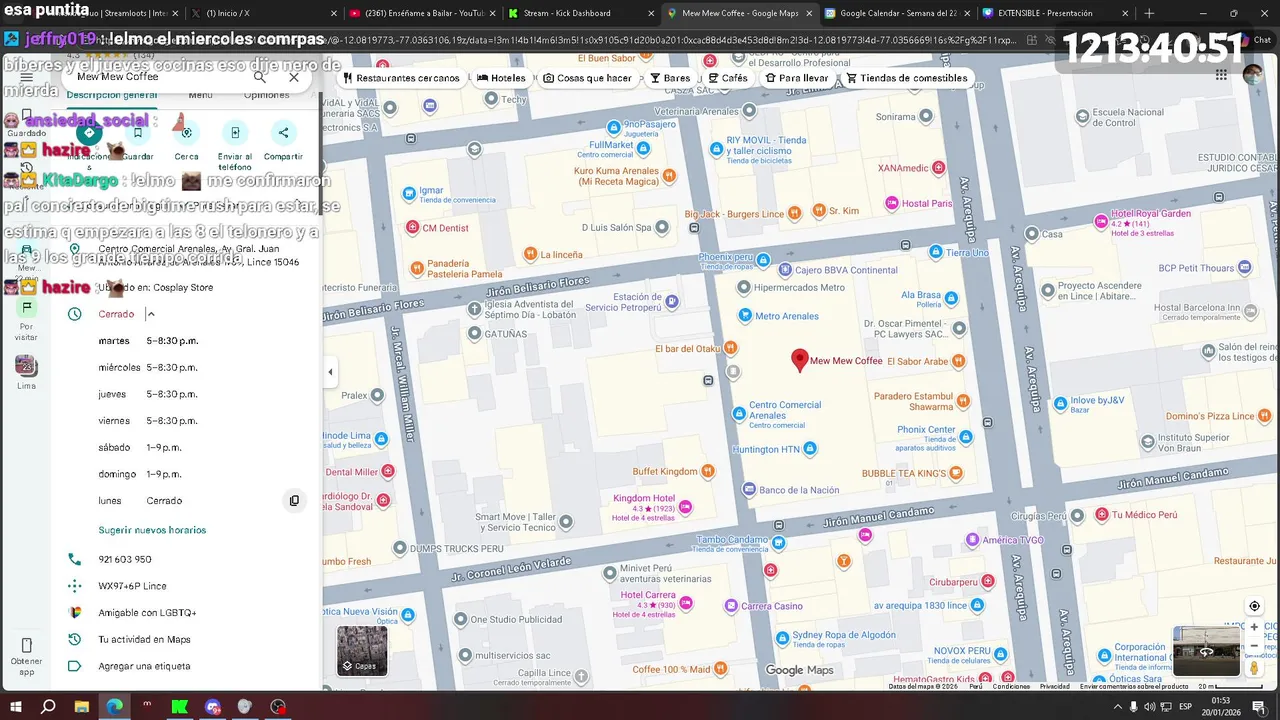Click the volume icon in system tray
Image resolution: width=1280 pixels, height=720 pixels.
tap(1149, 707)
